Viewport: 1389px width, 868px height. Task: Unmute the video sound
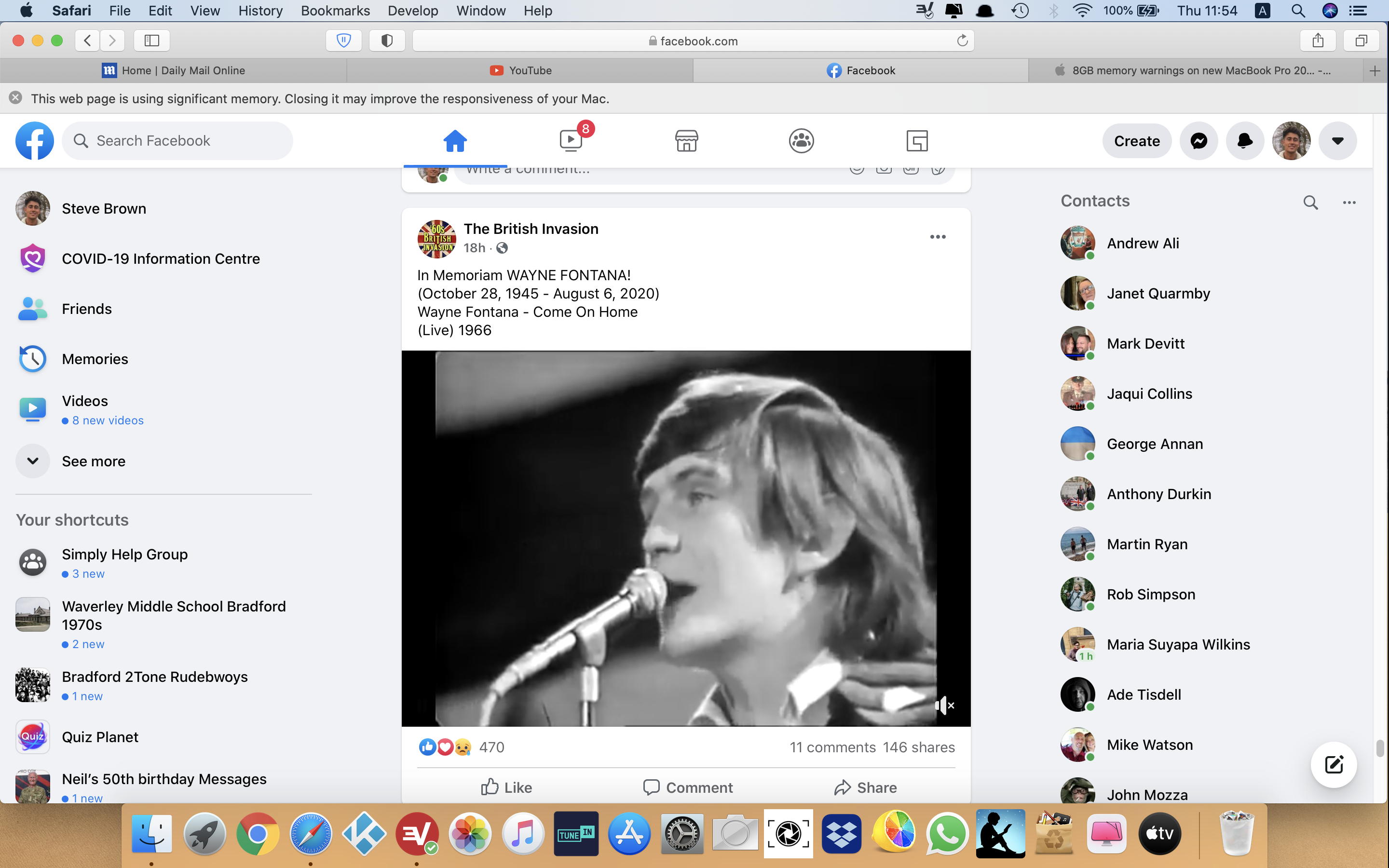click(944, 705)
